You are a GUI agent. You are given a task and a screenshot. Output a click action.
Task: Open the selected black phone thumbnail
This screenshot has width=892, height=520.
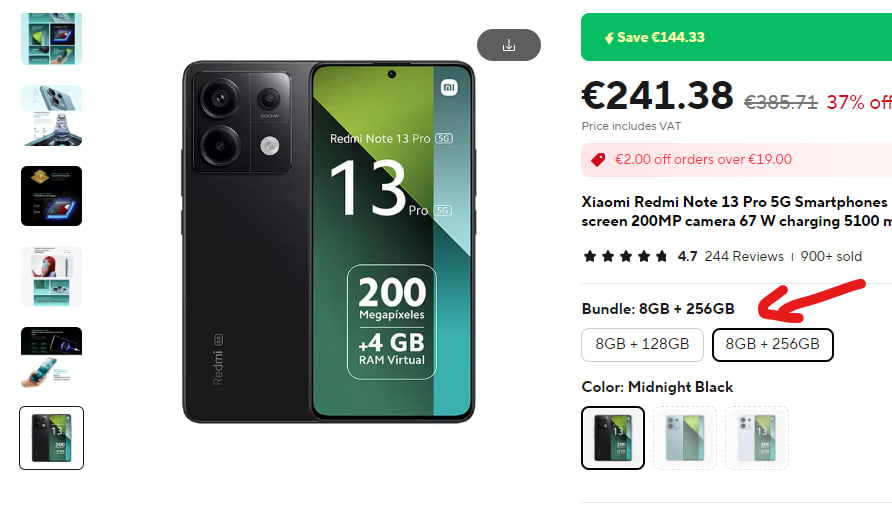click(x=51, y=438)
